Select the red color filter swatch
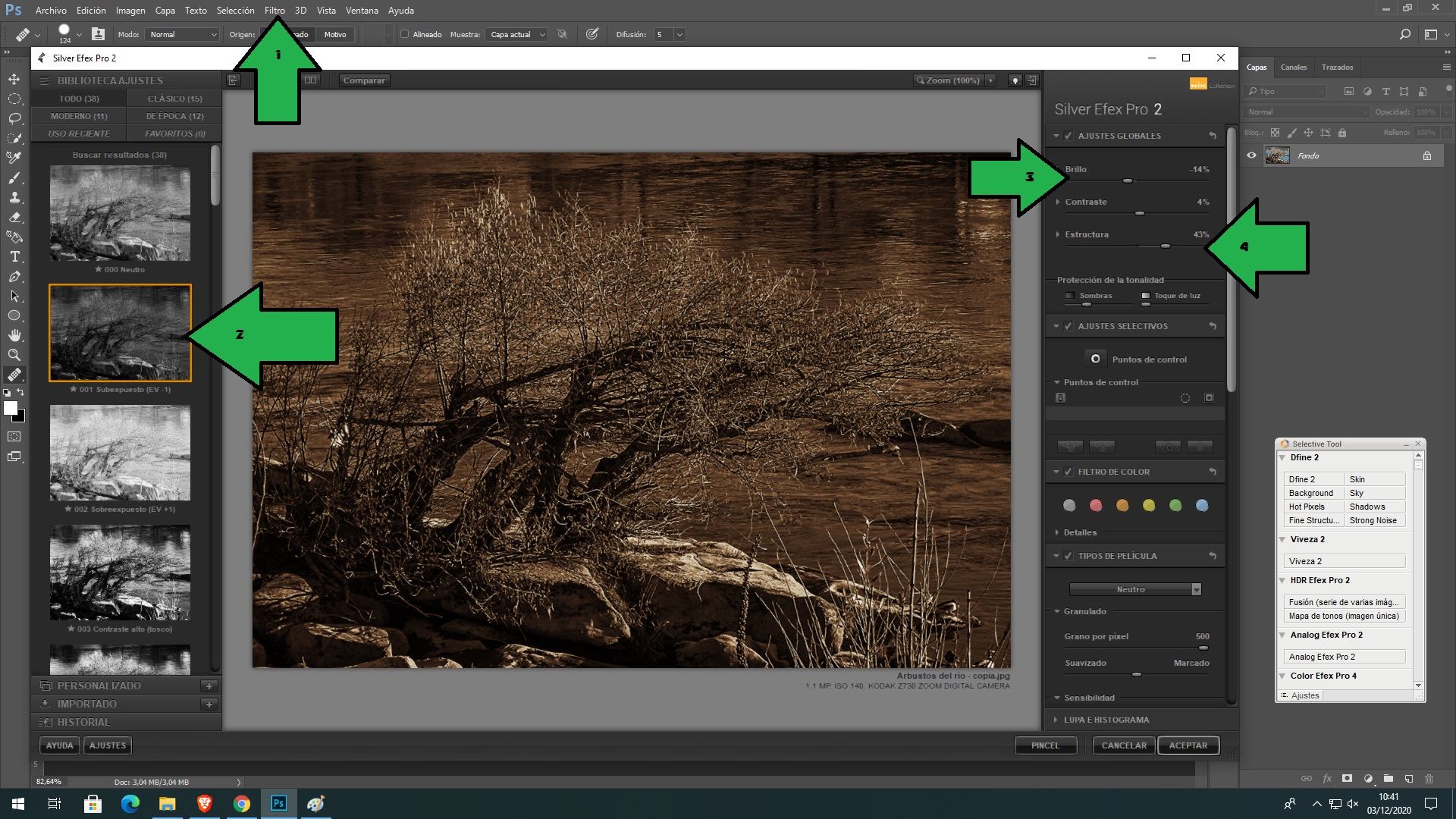The height and width of the screenshot is (819, 1456). (x=1096, y=505)
